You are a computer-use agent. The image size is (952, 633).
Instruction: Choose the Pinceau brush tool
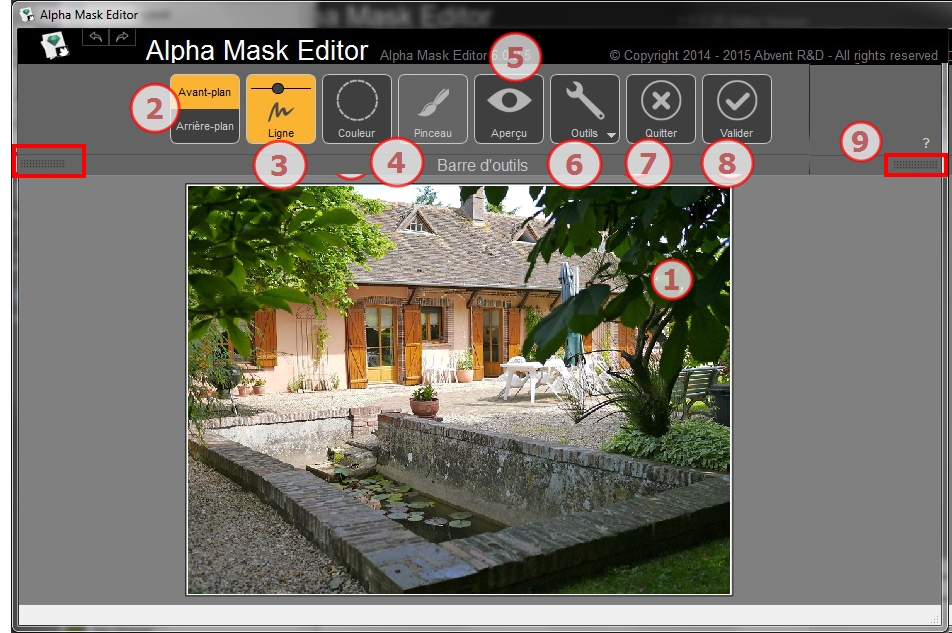433,108
